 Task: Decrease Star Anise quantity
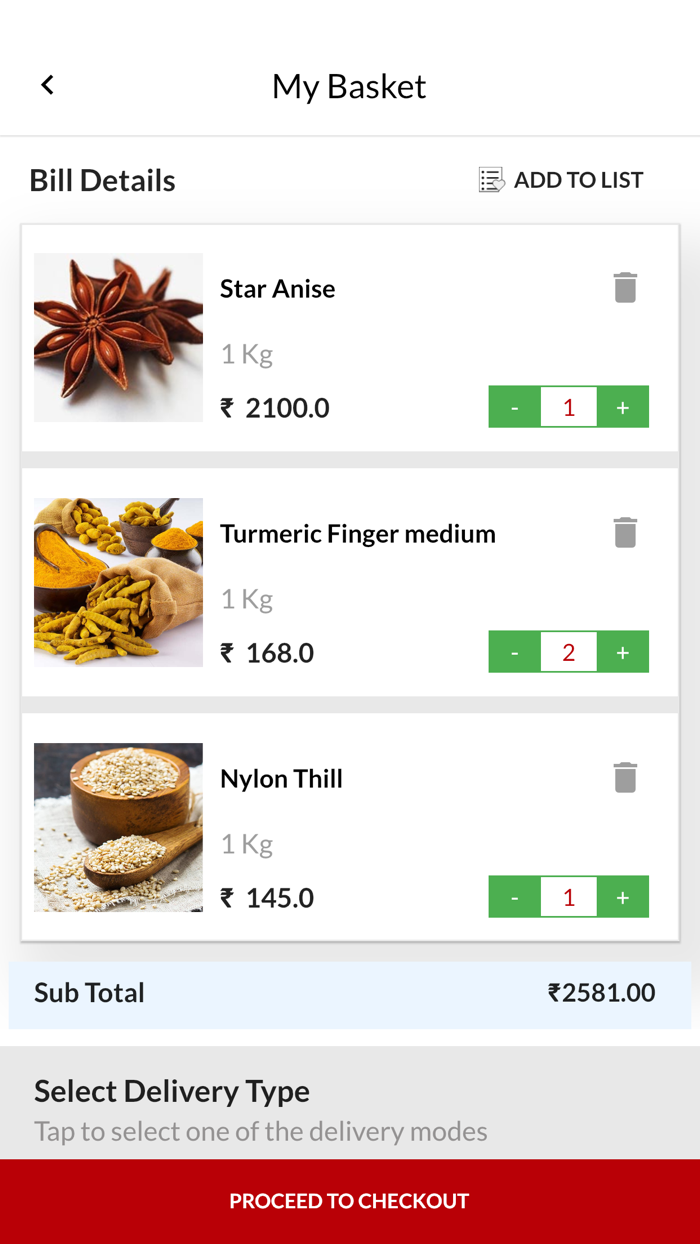(x=514, y=407)
